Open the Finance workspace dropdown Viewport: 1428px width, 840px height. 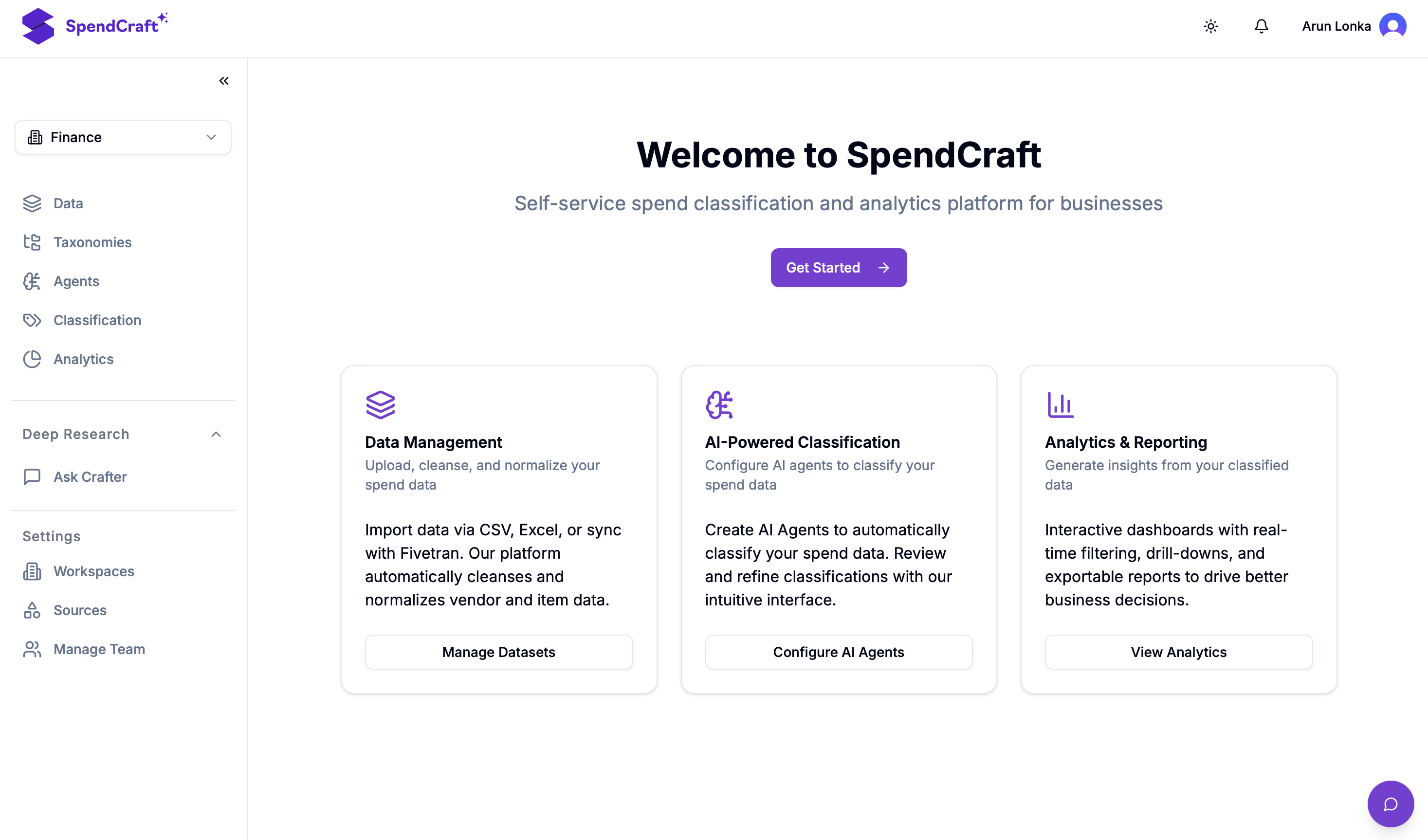(x=123, y=137)
